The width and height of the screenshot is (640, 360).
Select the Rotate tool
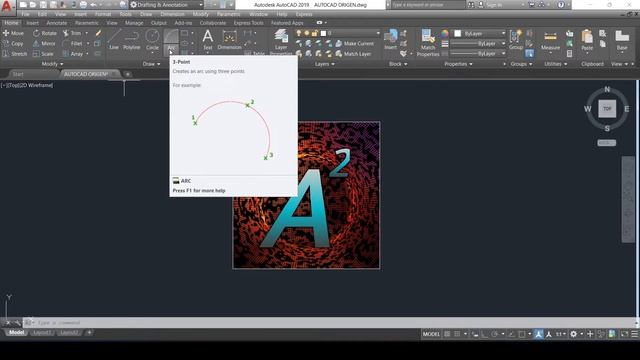pyautogui.click(x=45, y=33)
